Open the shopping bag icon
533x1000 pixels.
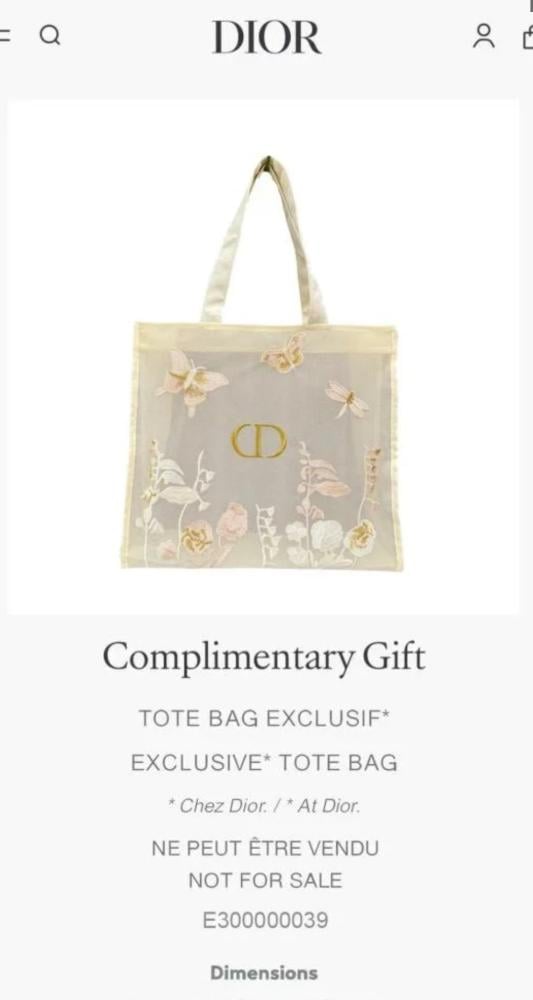point(527,36)
